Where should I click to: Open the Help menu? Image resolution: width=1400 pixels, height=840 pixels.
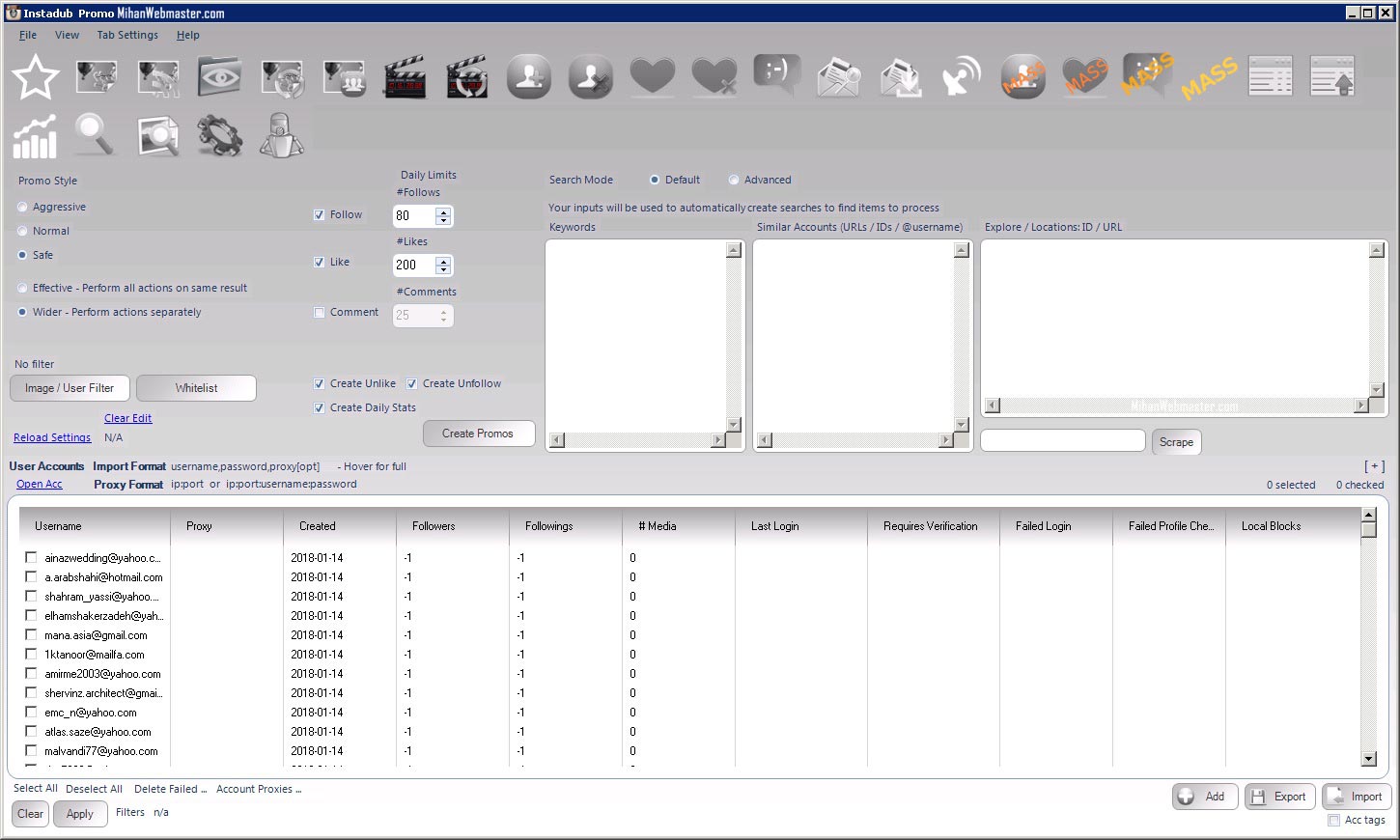(x=187, y=35)
